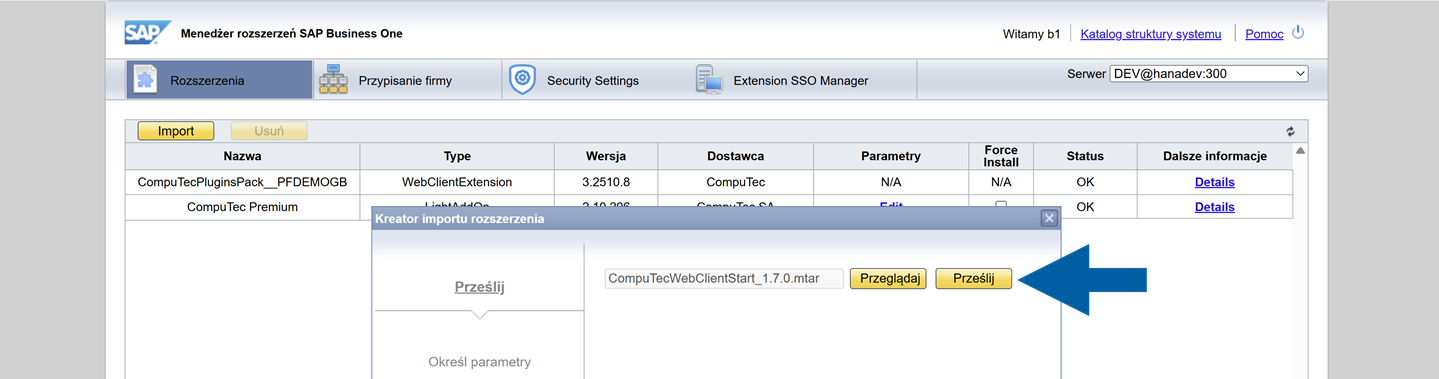Open Details for CompuTec Premium
This screenshot has height=379, width=1439.
tap(1214, 207)
